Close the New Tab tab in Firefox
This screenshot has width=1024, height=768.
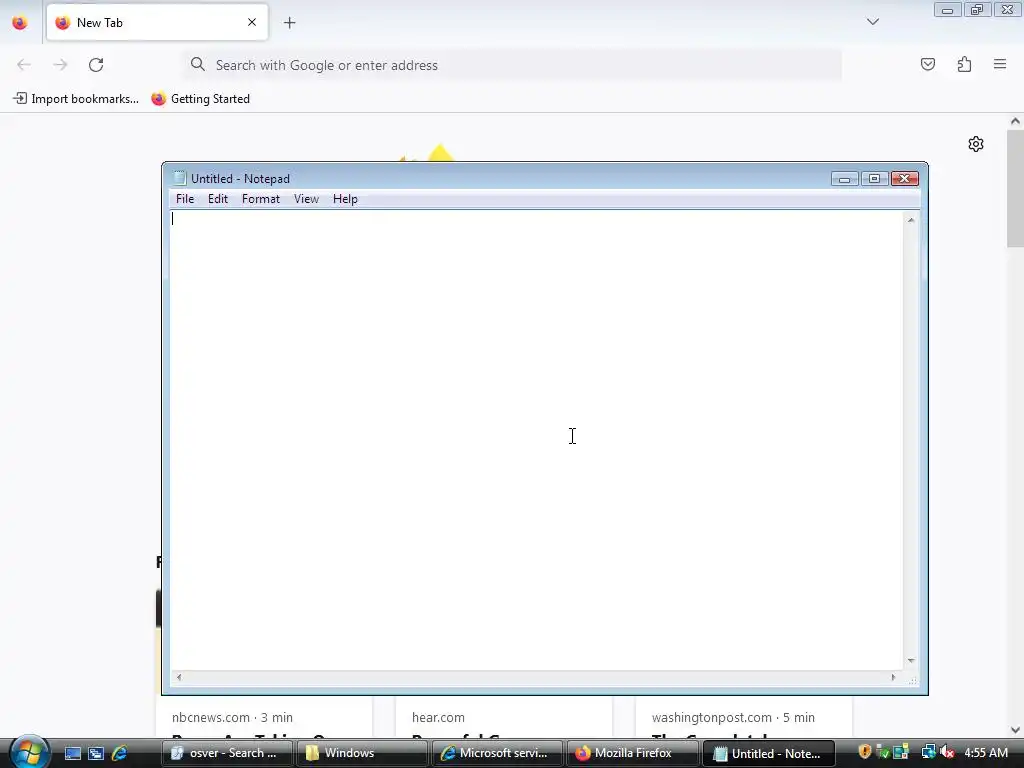click(252, 22)
